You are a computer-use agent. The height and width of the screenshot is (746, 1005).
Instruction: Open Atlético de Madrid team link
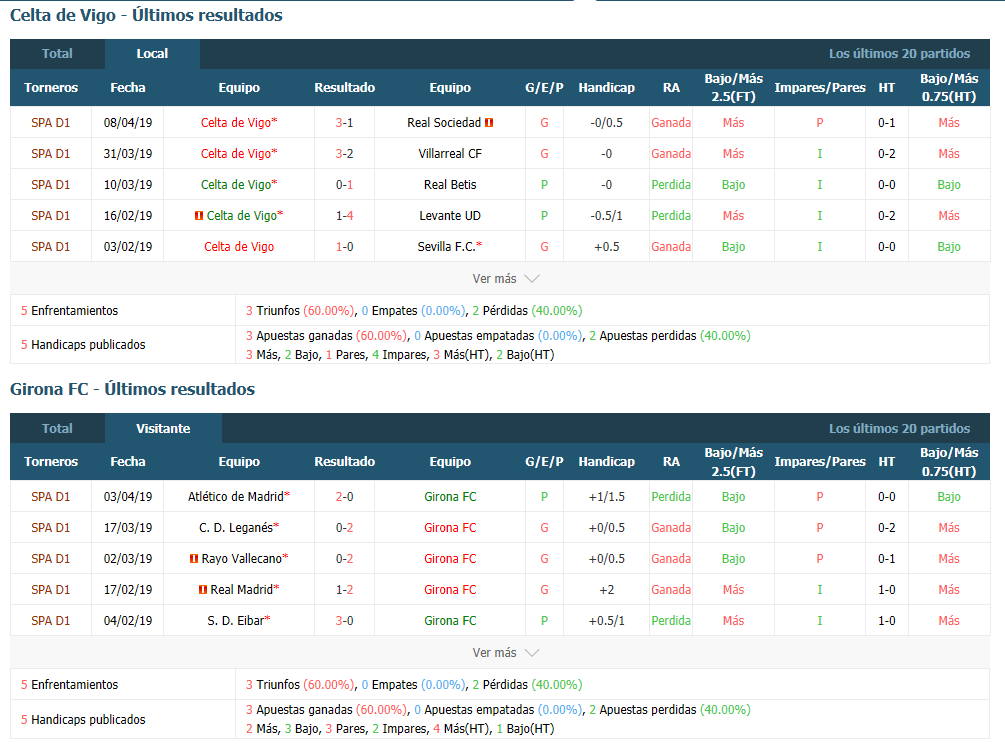[x=236, y=497]
